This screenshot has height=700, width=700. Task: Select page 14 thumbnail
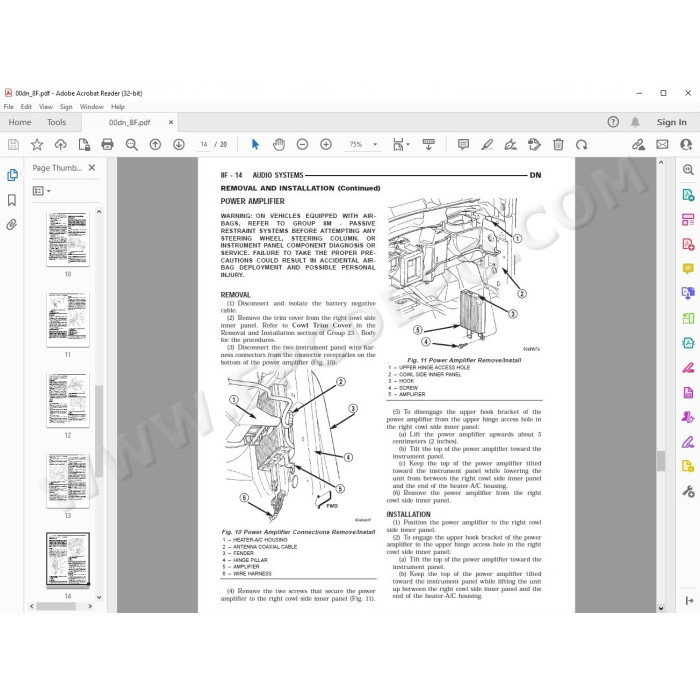(68, 559)
